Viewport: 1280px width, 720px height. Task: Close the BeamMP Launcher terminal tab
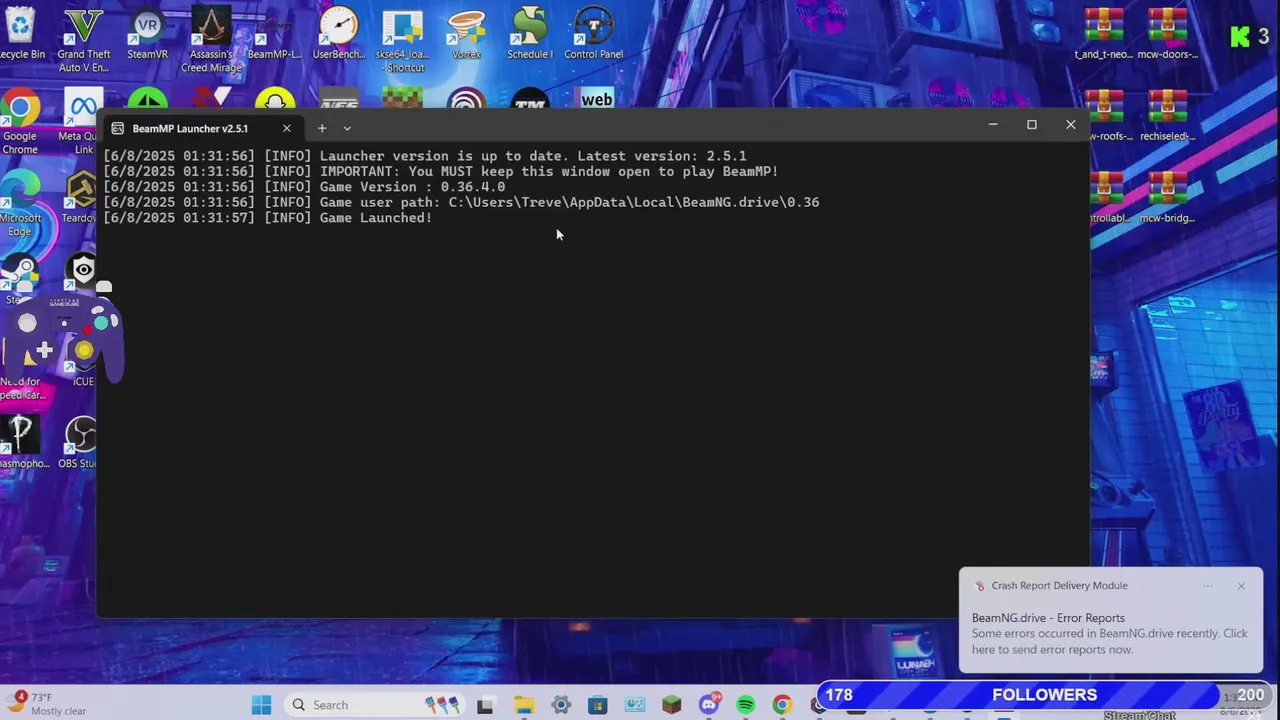(287, 128)
